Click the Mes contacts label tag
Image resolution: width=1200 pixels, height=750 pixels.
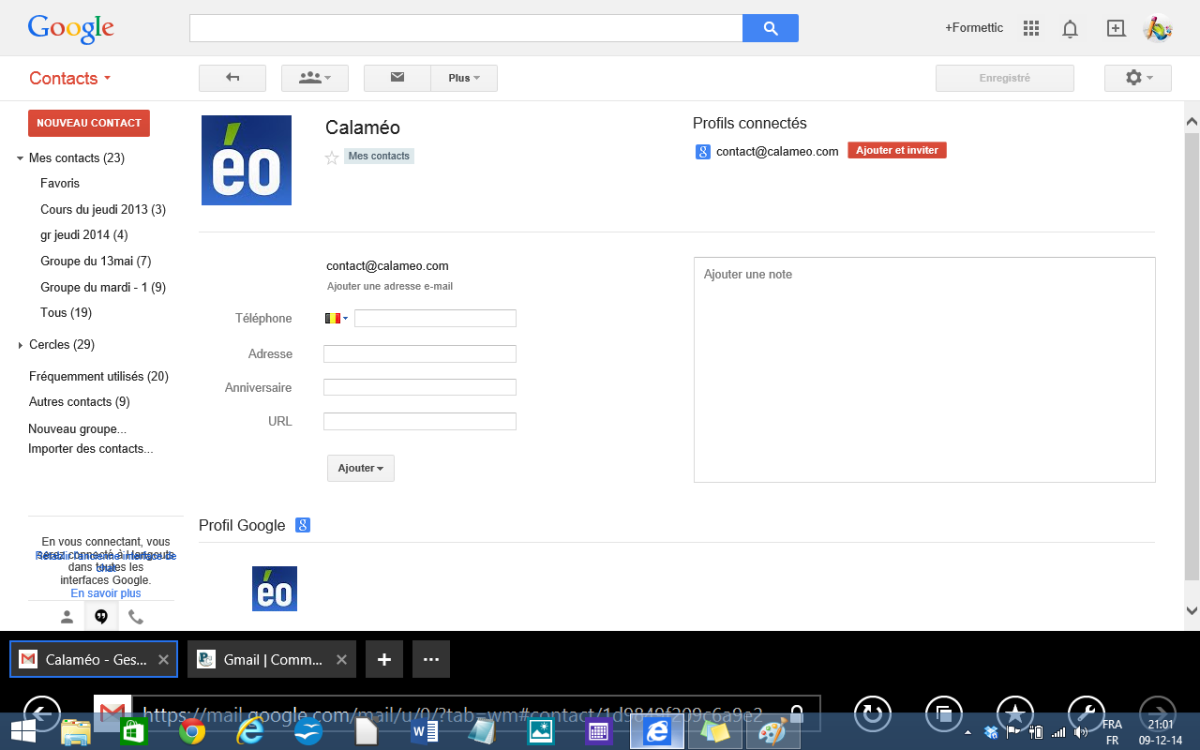pyautogui.click(x=379, y=156)
